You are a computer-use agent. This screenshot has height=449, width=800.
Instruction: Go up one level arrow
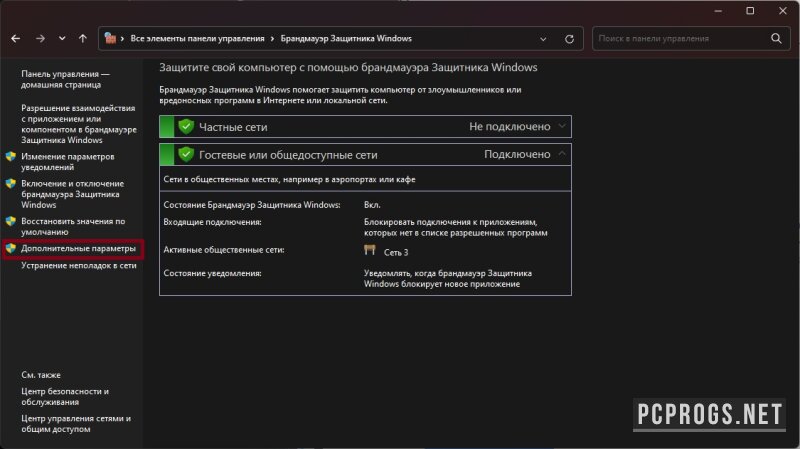tap(83, 39)
